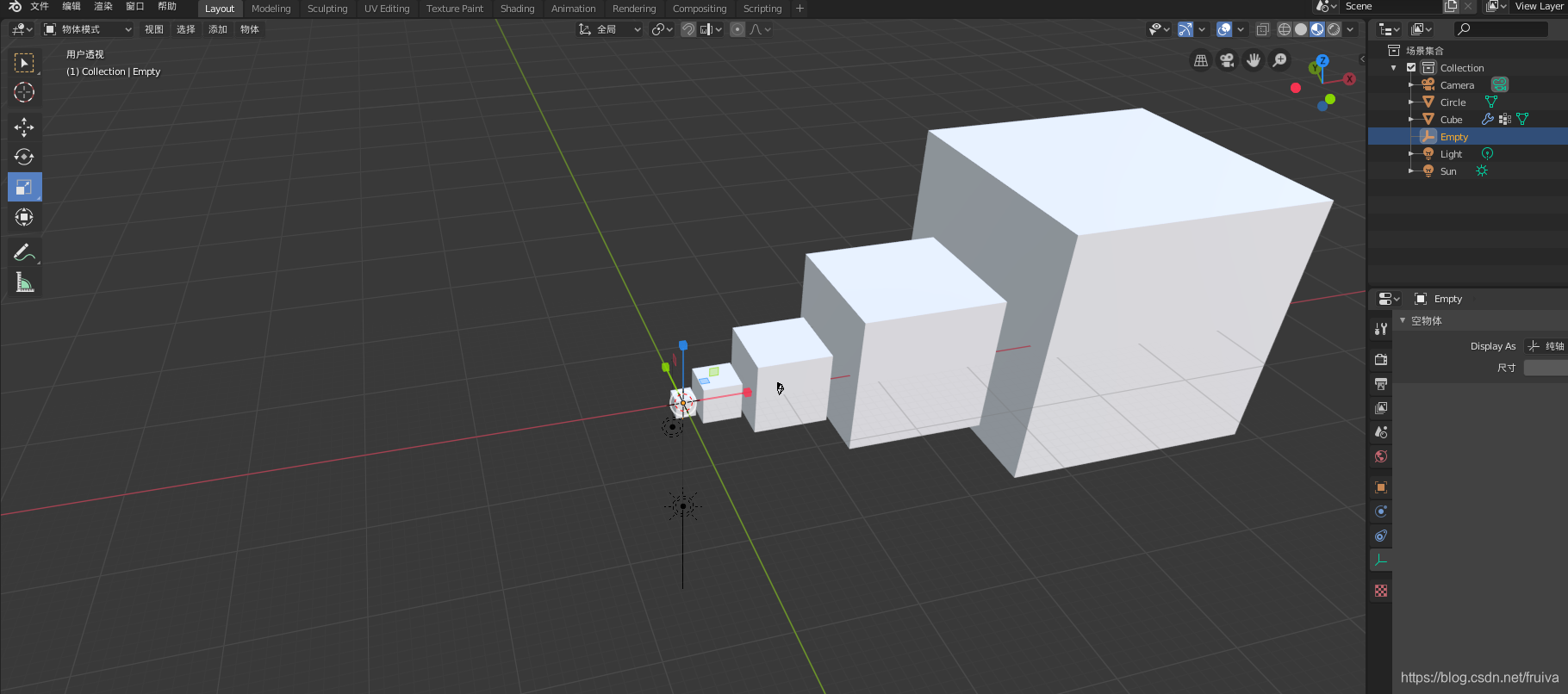The image size is (1568, 694).
Task: Click the pan view hand icon
Action: click(x=1254, y=60)
